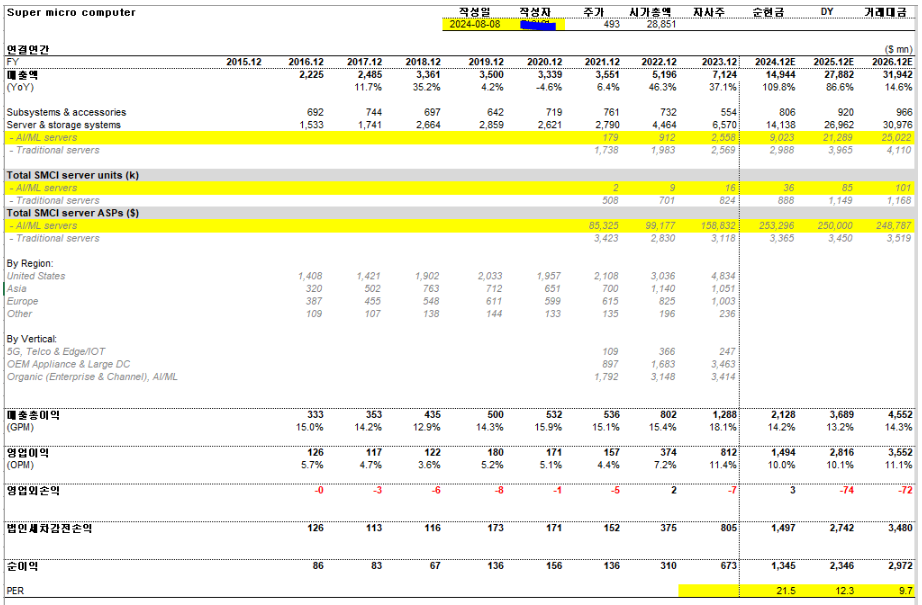Select the ($ mn) unit label
Screen dimensions: 922x605
pos(898,49)
